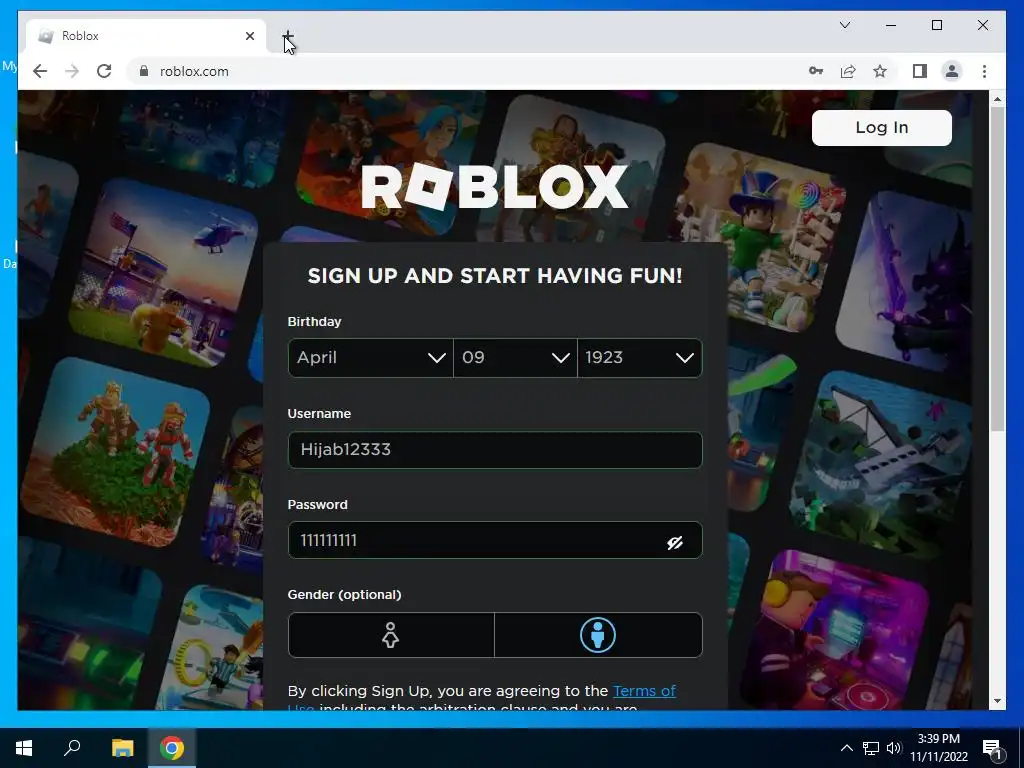Open saved passwords key icon
Viewport: 1024px width, 768px height.
(816, 71)
